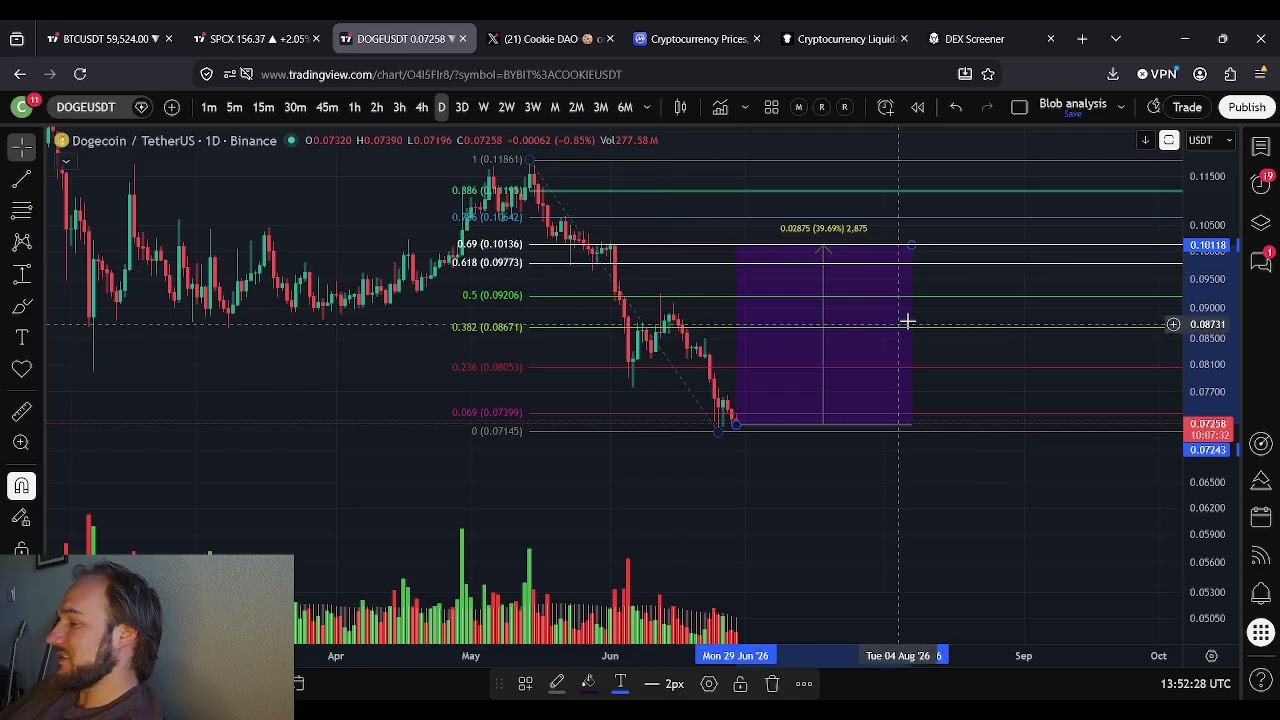
Task: Open the heart-shaped favorites icon in left sidebar
Action: (21, 370)
